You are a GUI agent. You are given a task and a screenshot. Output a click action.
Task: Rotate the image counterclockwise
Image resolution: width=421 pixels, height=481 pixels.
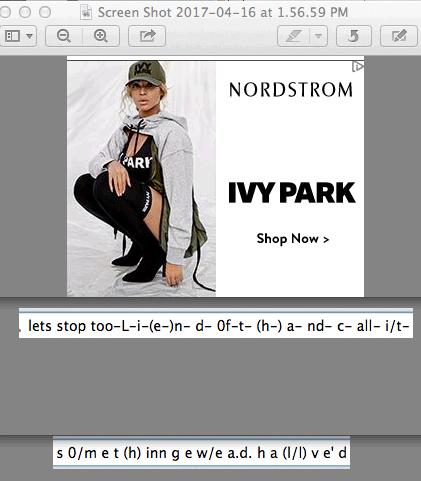click(x=354, y=36)
